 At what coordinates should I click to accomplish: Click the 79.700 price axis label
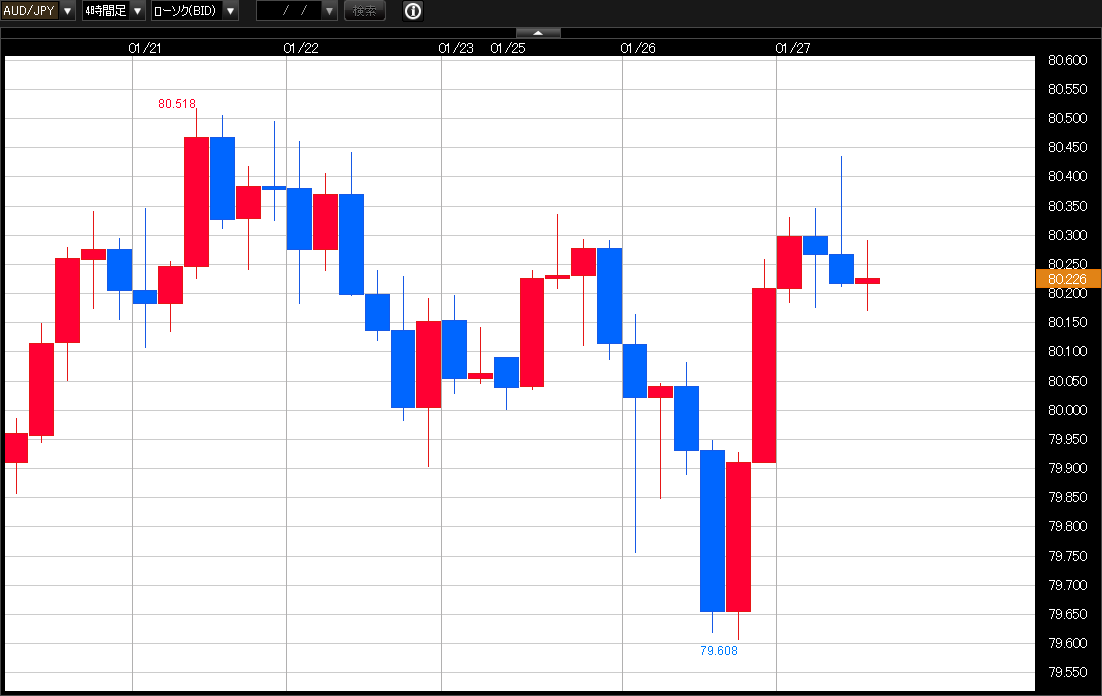[x=1068, y=585]
